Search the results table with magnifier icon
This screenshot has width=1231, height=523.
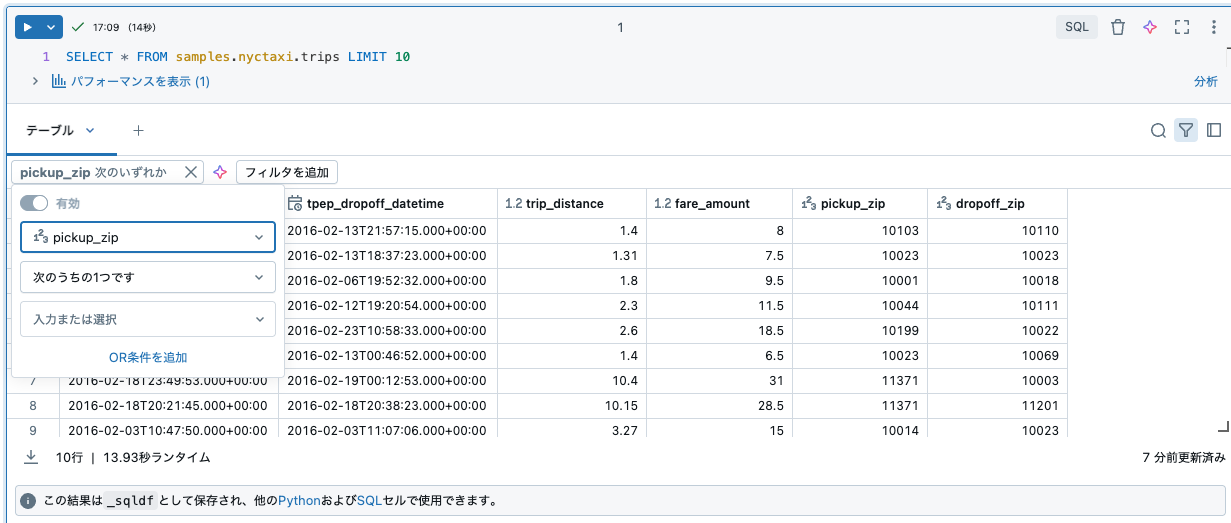(x=1158, y=130)
